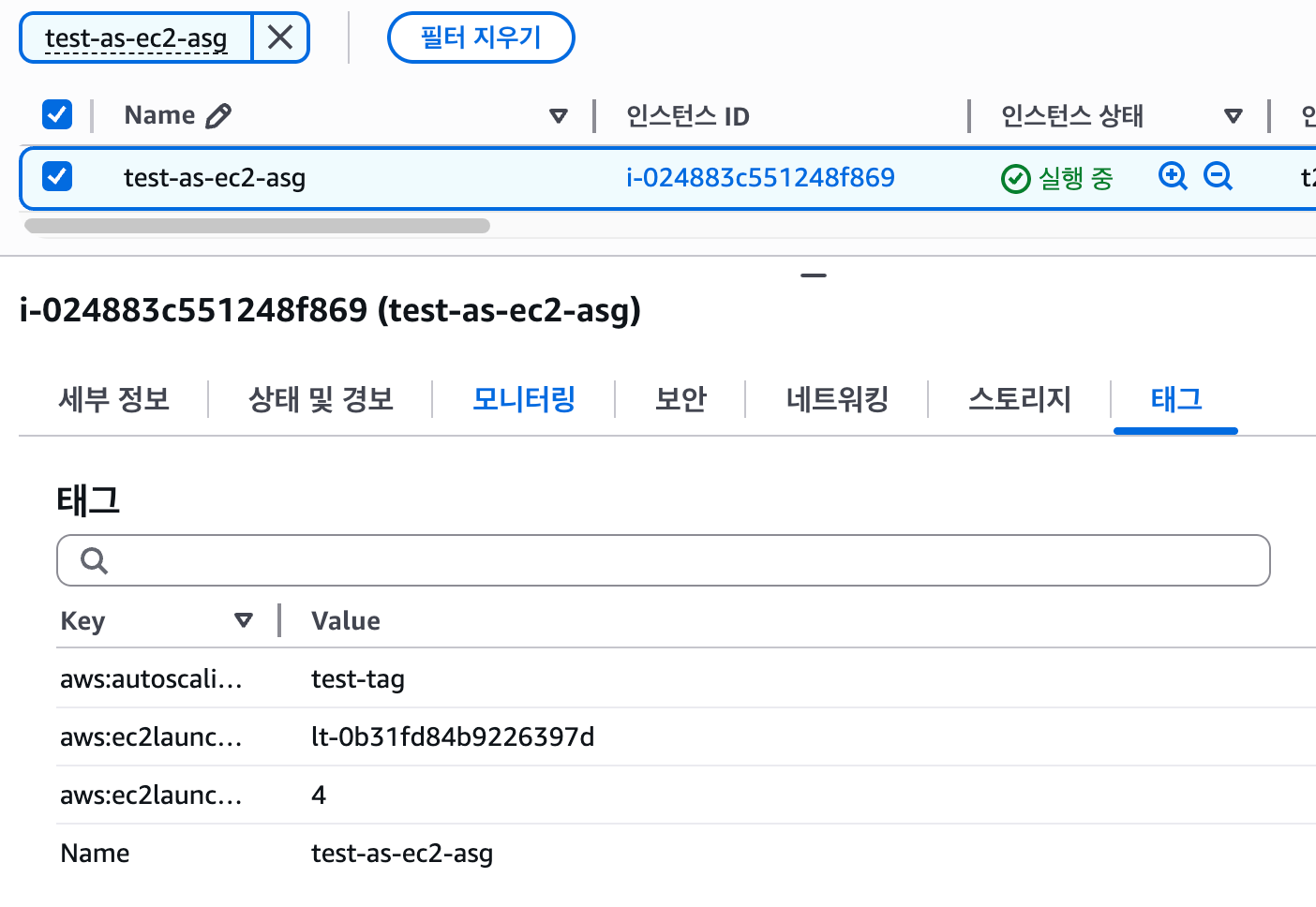This screenshot has width=1316, height=907.
Task: Click the test-tag value cell
Action: [358, 678]
